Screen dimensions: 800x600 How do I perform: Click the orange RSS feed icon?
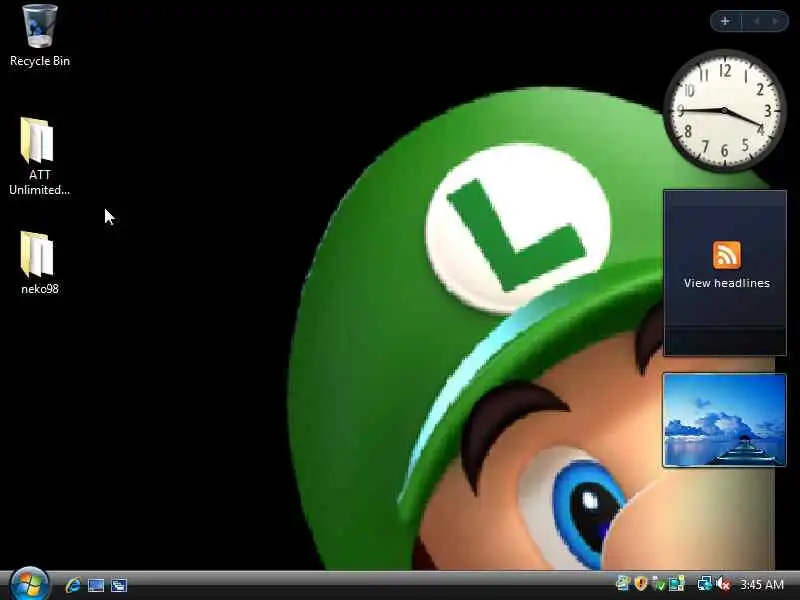point(727,255)
